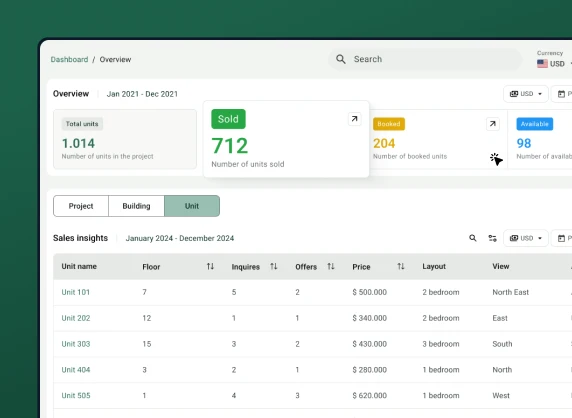Open the Sales insights calendar period picker

[562, 238]
